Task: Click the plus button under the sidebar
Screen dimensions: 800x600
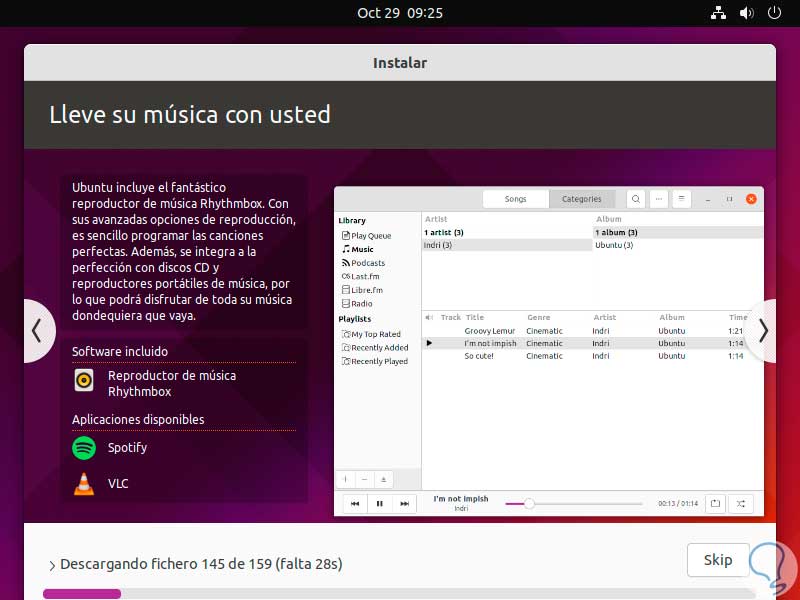Action: click(x=345, y=480)
